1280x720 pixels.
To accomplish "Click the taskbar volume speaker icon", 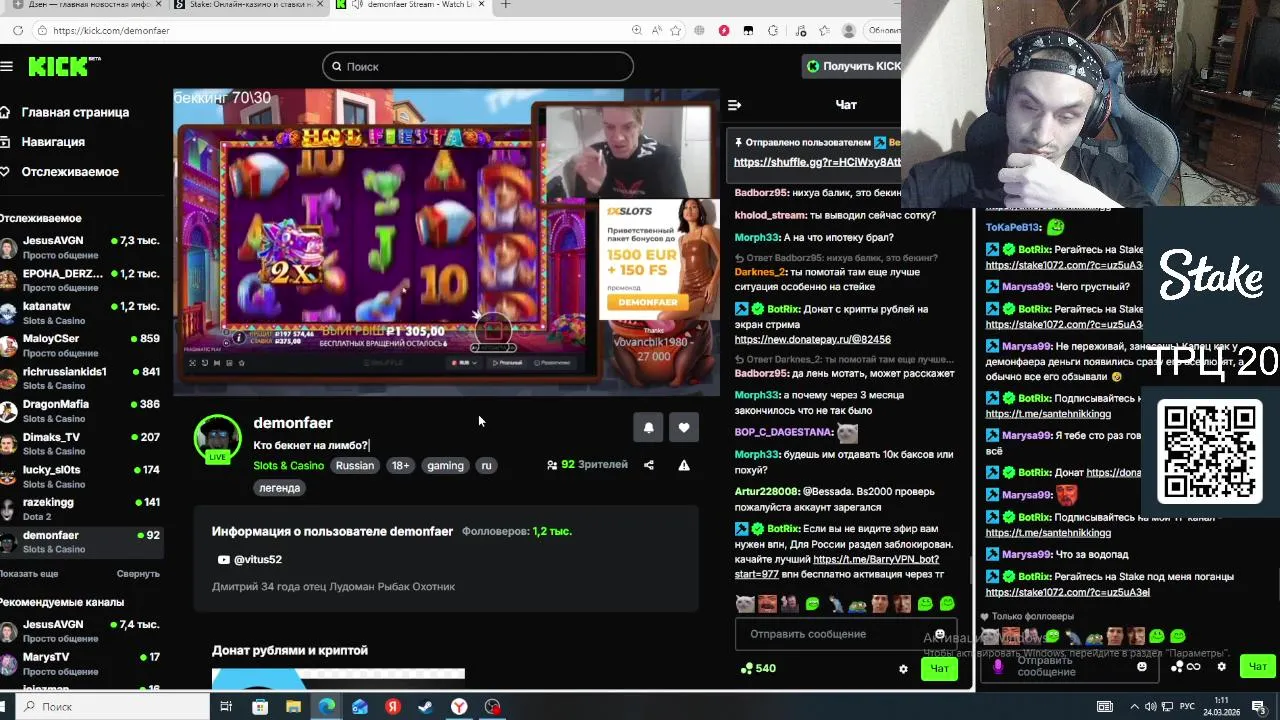I will point(1150,707).
